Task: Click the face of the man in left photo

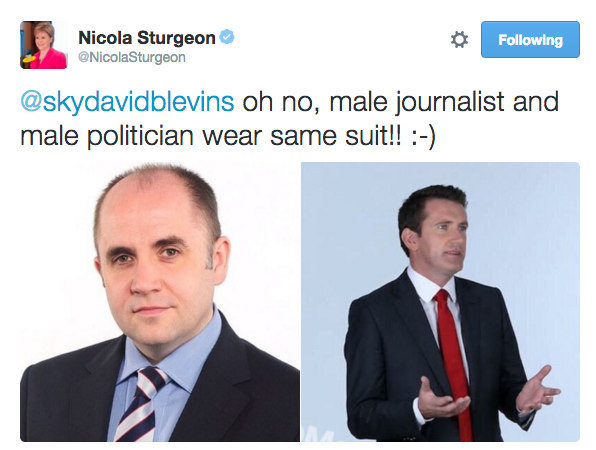Action: pos(156,262)
